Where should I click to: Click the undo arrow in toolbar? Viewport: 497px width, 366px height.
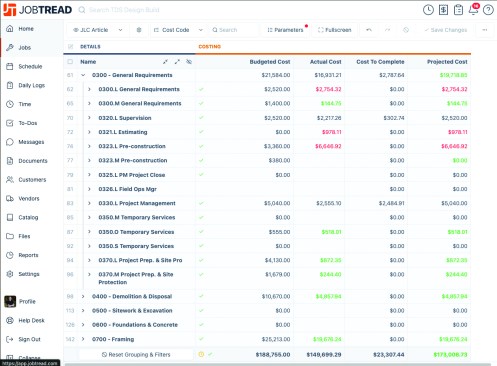coord(369,30)
